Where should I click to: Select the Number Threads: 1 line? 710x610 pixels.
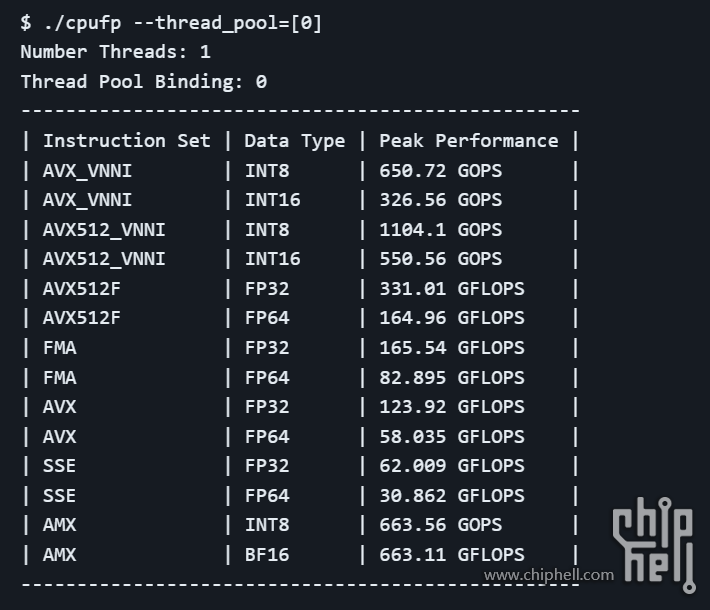pos(115,52)
